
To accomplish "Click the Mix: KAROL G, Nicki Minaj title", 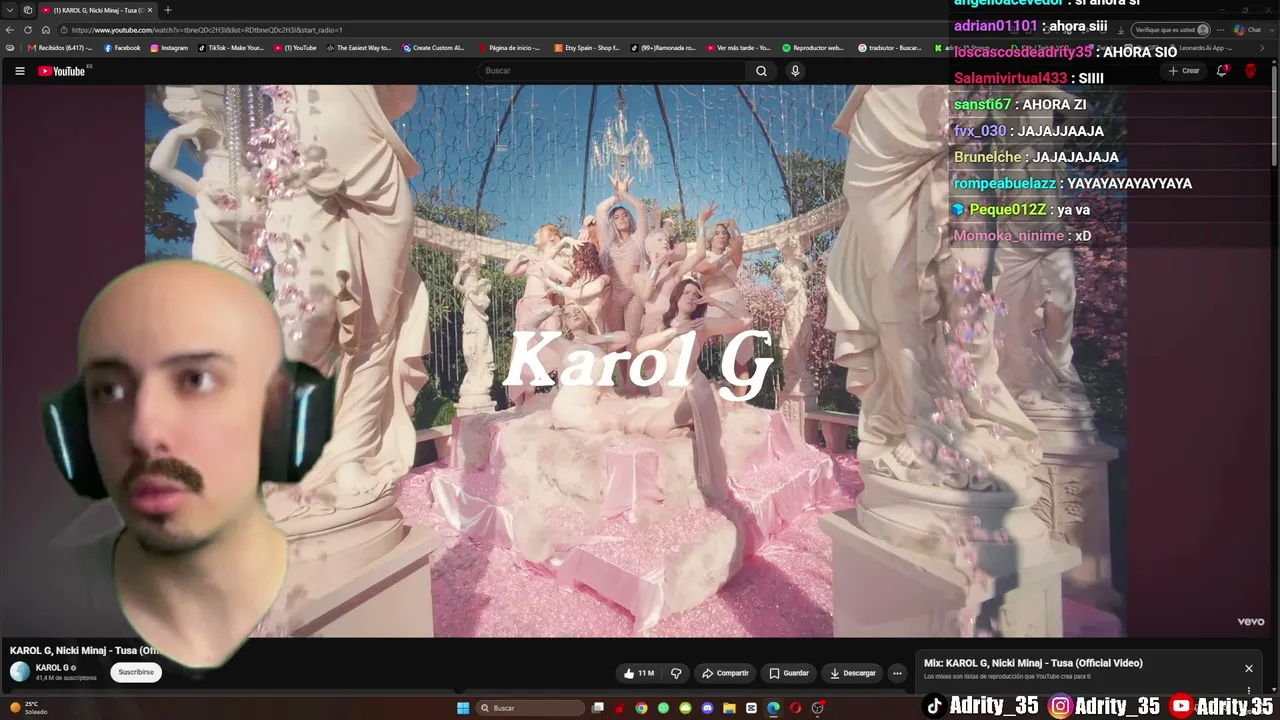I will 1033,663.
